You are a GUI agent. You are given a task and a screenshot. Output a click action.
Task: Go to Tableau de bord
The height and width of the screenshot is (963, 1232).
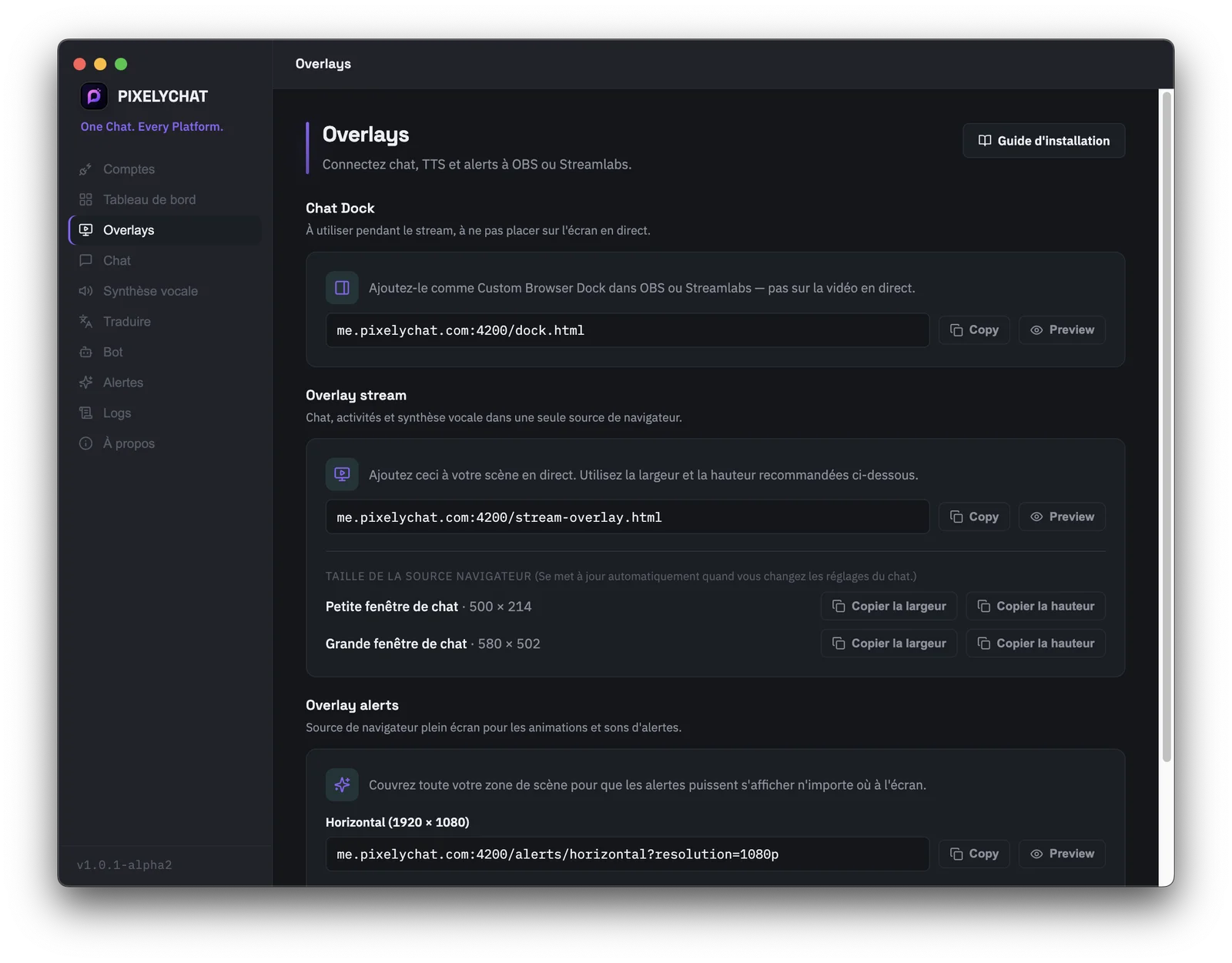click(x=165, y=199)
